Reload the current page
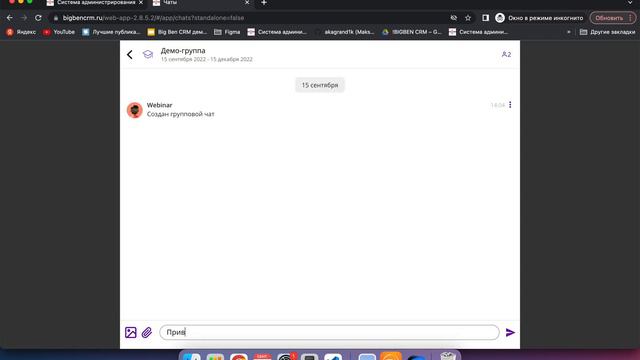 (38, 18)
